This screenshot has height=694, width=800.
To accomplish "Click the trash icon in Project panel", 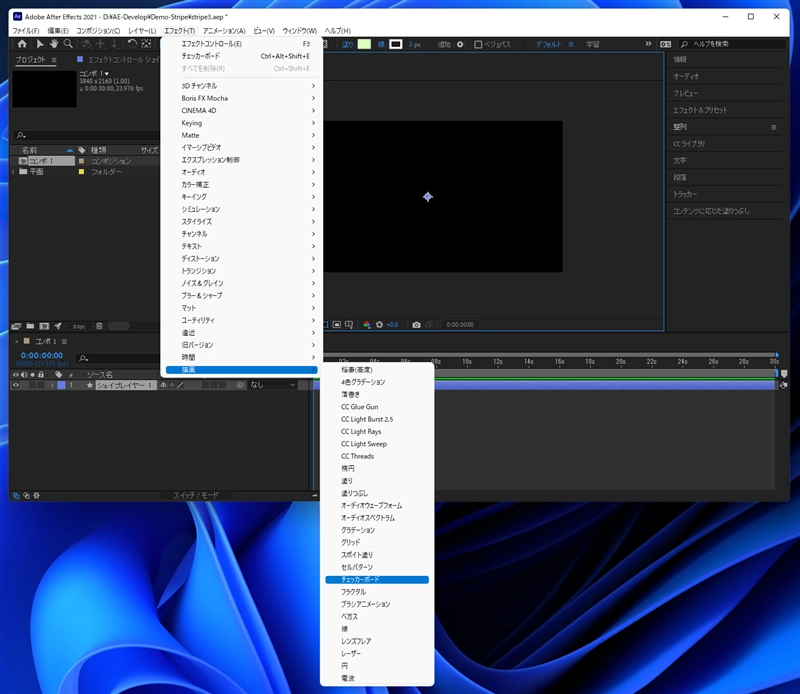I will pyautogui.click(x=98, y=326).
